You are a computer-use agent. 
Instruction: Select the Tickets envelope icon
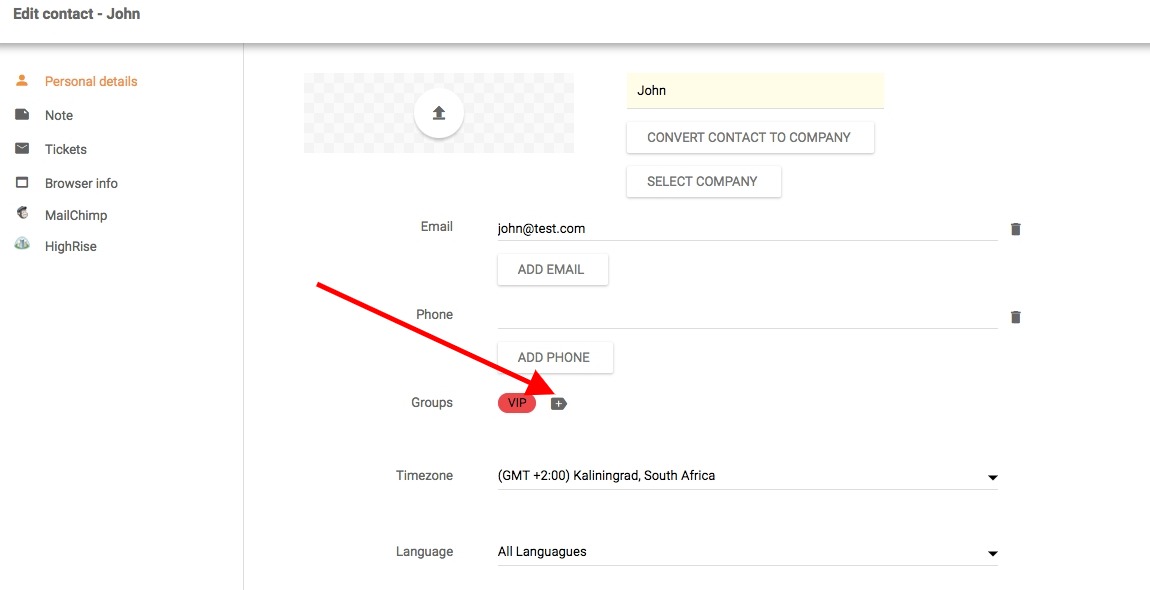tap(22, 148)
